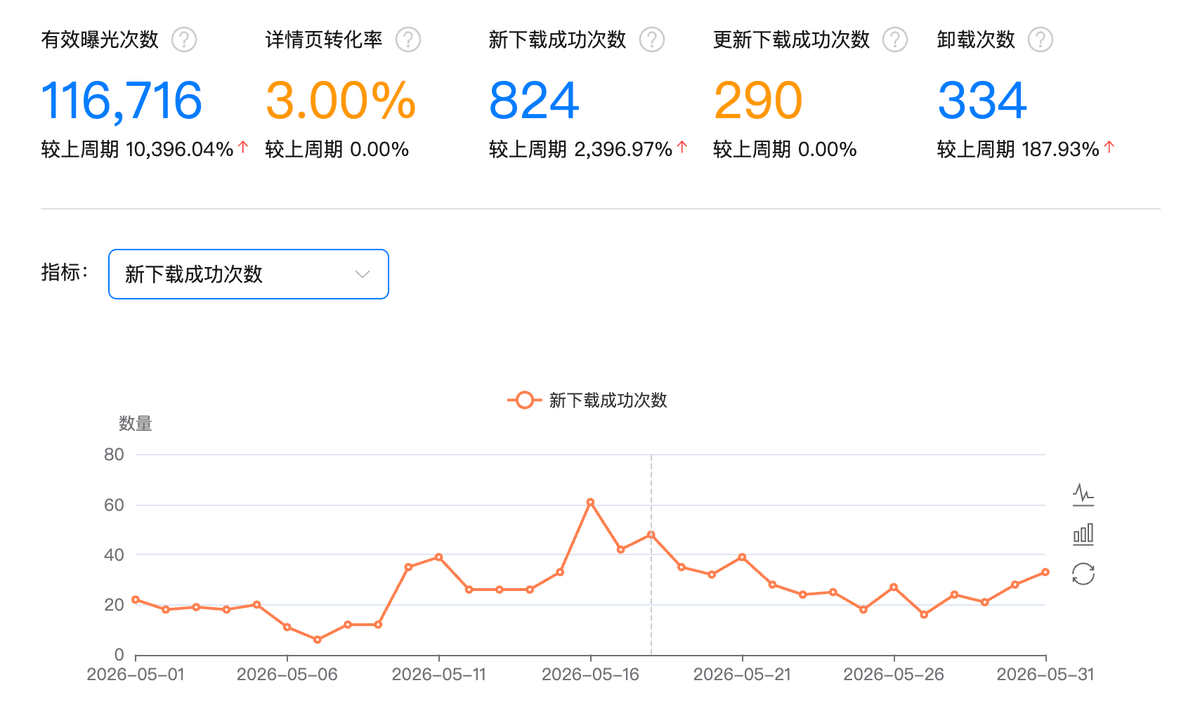Click help icon next to 更新下载成功次数
1200x707 pixels.
[x=895, y=40]
